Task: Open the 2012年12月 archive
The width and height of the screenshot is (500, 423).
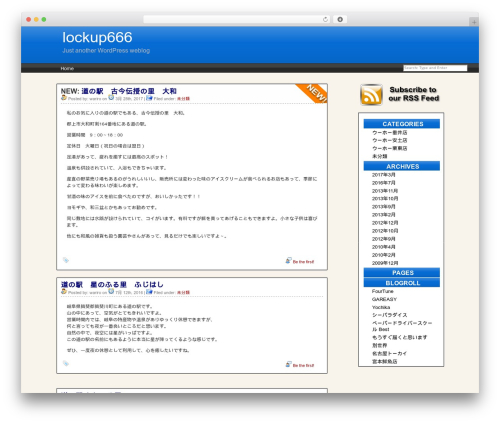Action: 385,223
